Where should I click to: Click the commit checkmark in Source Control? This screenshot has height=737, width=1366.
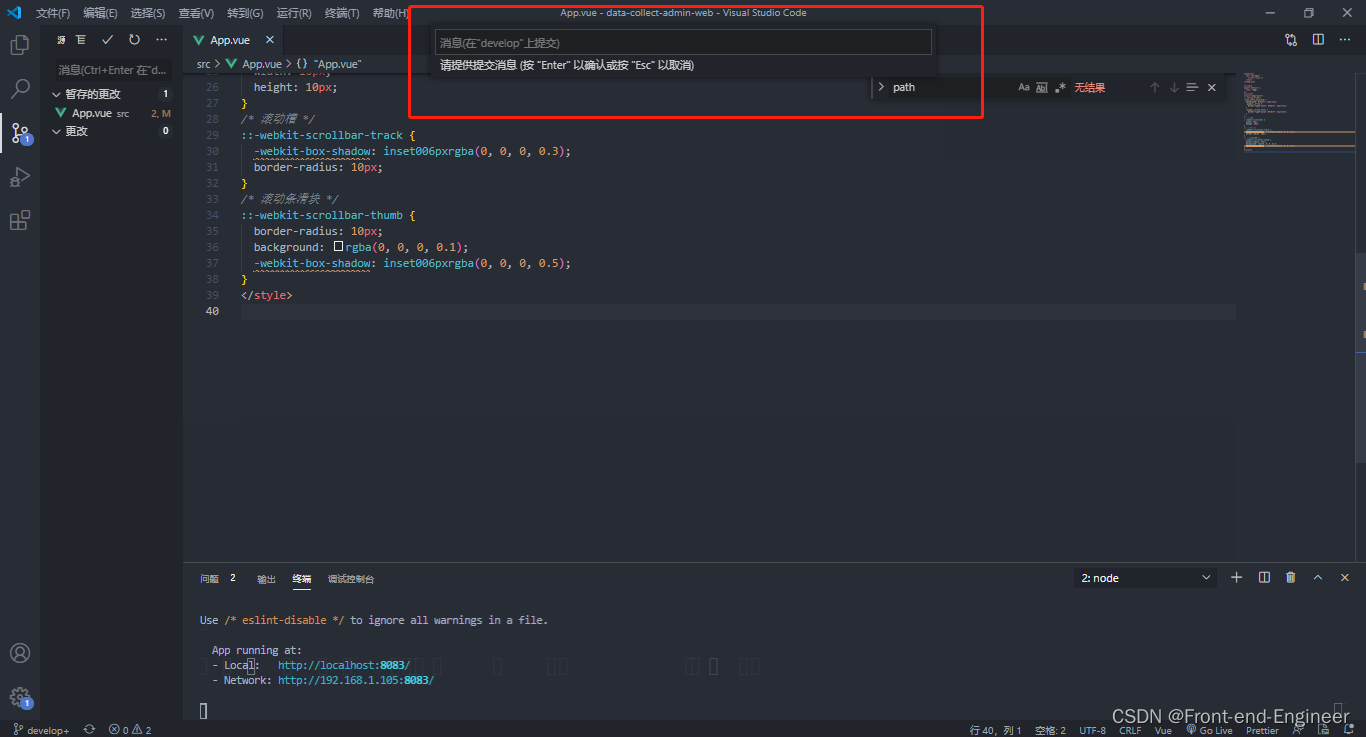point(108,40)
